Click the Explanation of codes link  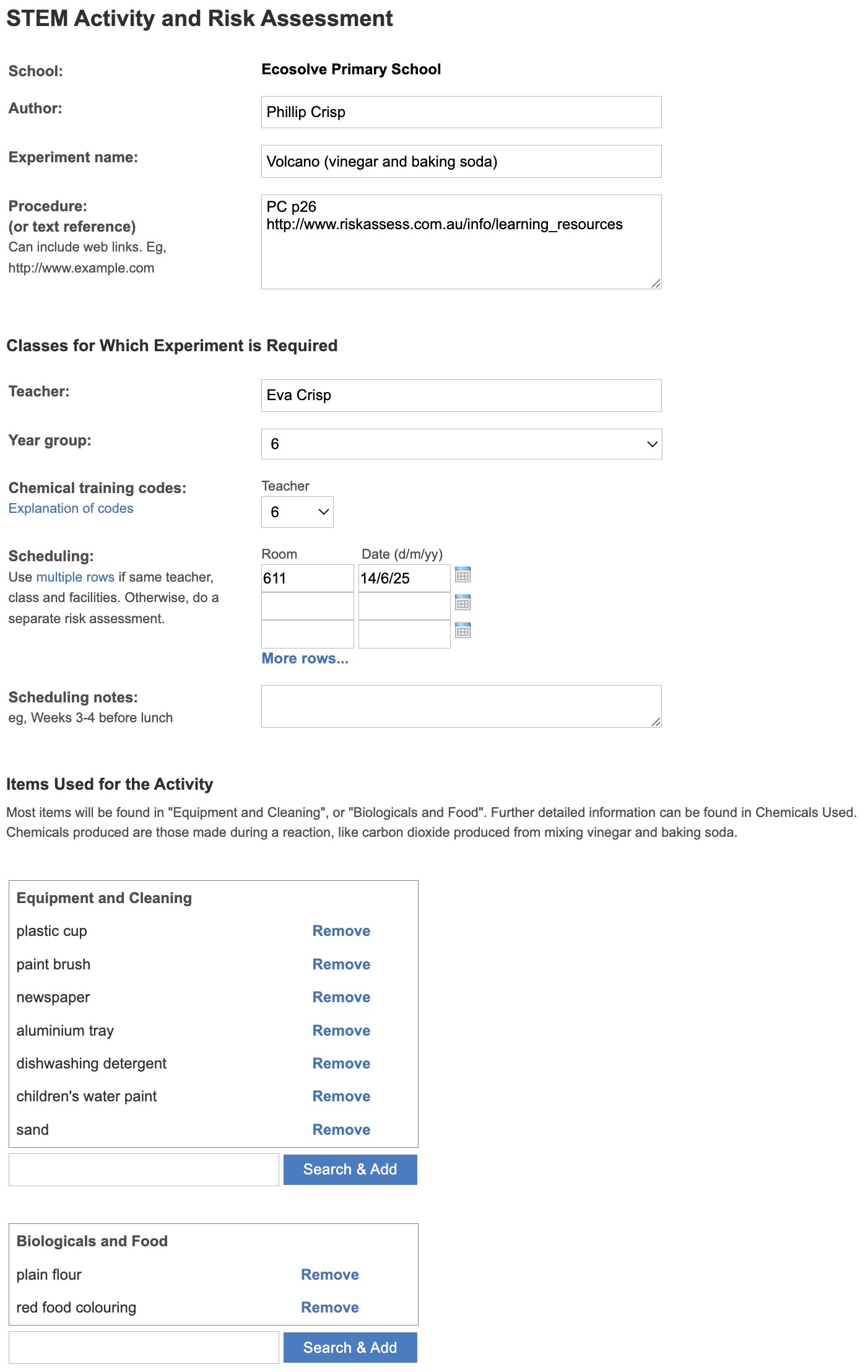tap(71, 509)
